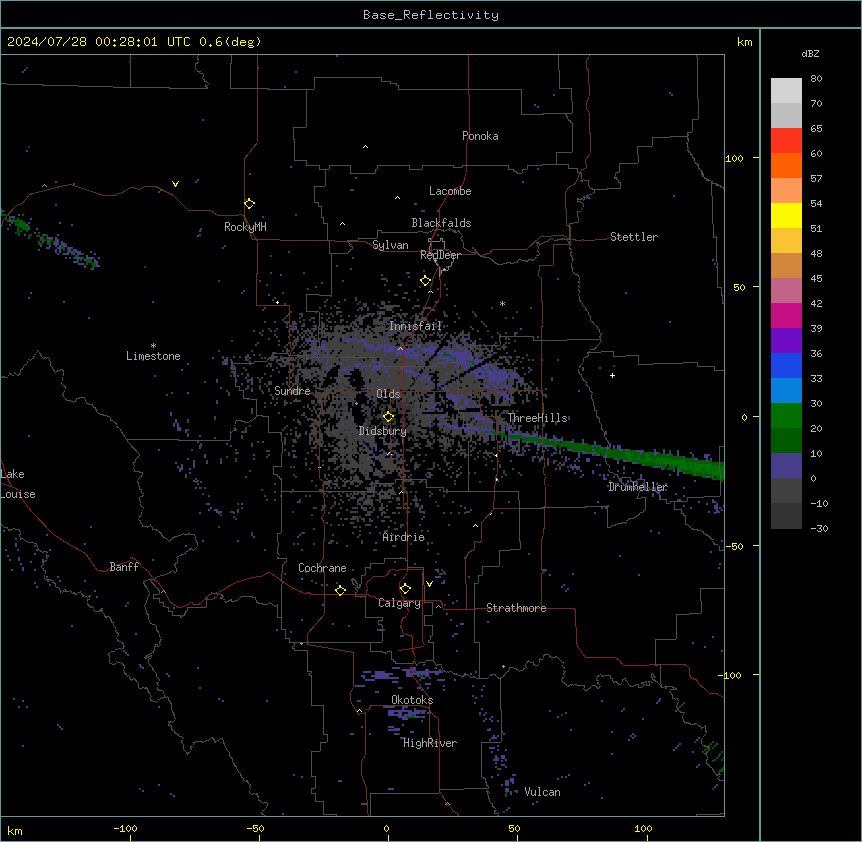The height and width of the screenshot is (842, 862).
Task: Click the Lake Louise label
Action: click(x=18, y=484)
